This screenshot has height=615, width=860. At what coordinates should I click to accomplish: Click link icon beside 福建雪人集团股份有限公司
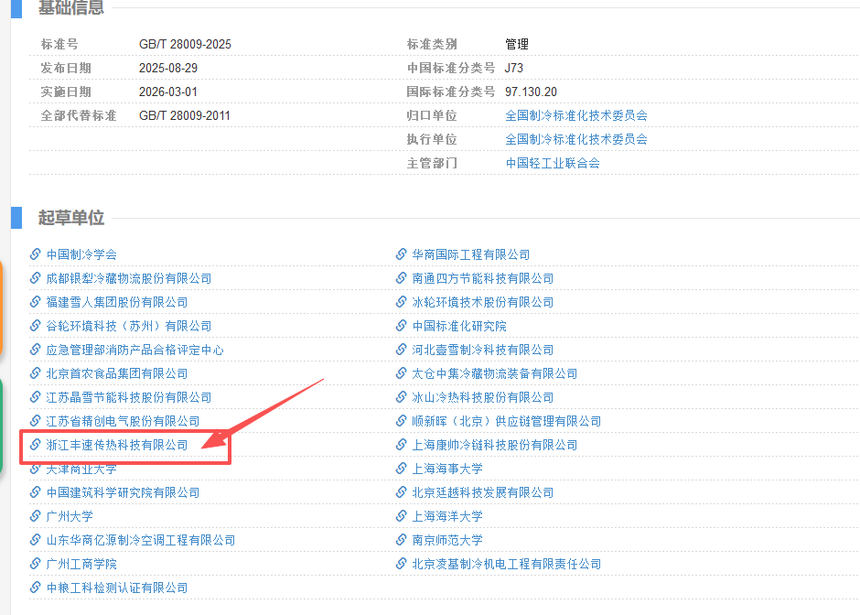tap(36, 302)
